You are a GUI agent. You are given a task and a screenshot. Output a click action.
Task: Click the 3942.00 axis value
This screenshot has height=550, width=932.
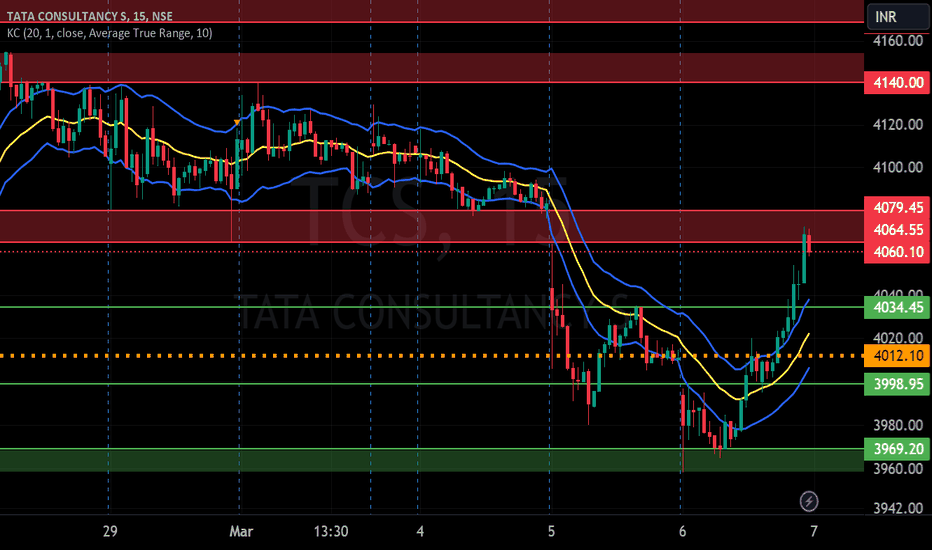898,508
